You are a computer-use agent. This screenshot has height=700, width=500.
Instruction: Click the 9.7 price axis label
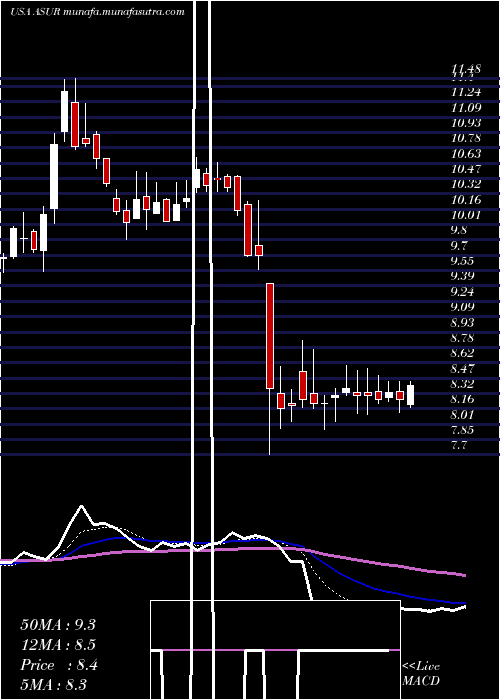[459, 246]
